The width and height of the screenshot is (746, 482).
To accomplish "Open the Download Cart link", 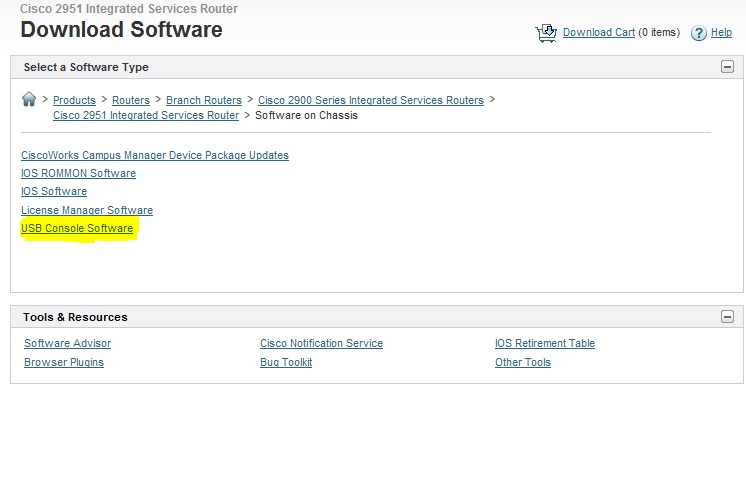I will (x=599, y=32).
